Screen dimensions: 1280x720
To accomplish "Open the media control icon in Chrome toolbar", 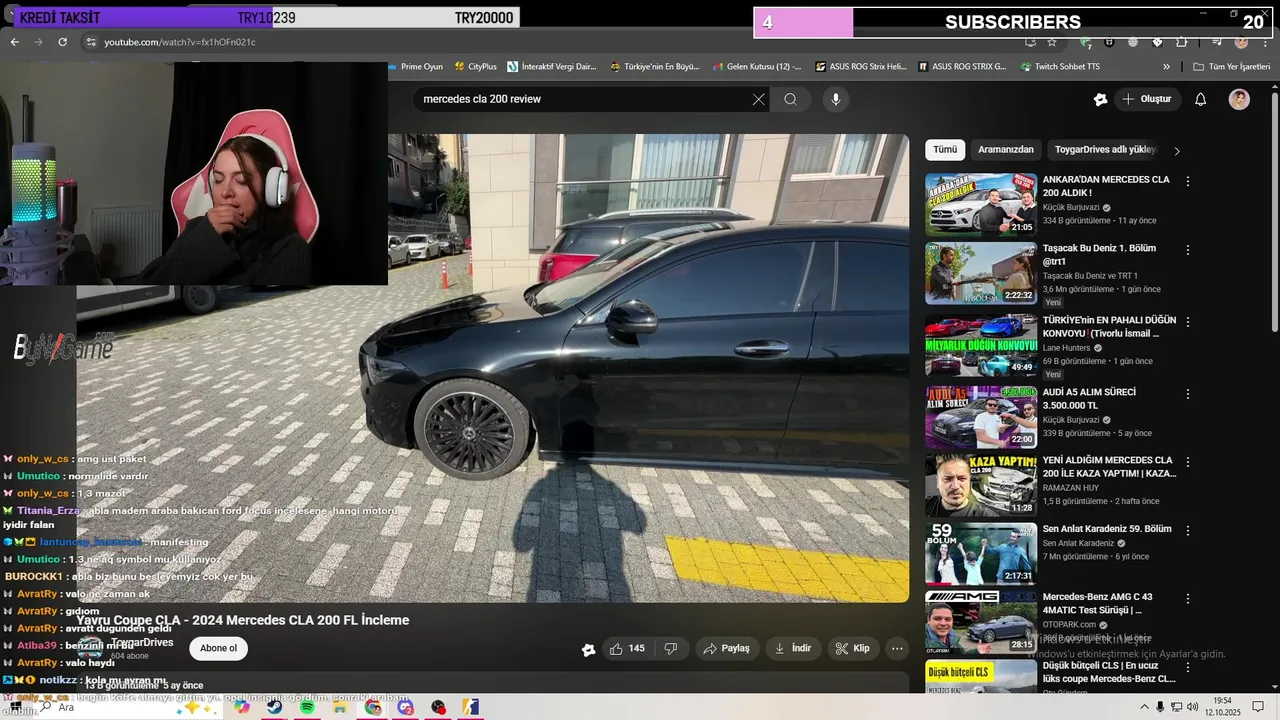I will click(1215, 42).
